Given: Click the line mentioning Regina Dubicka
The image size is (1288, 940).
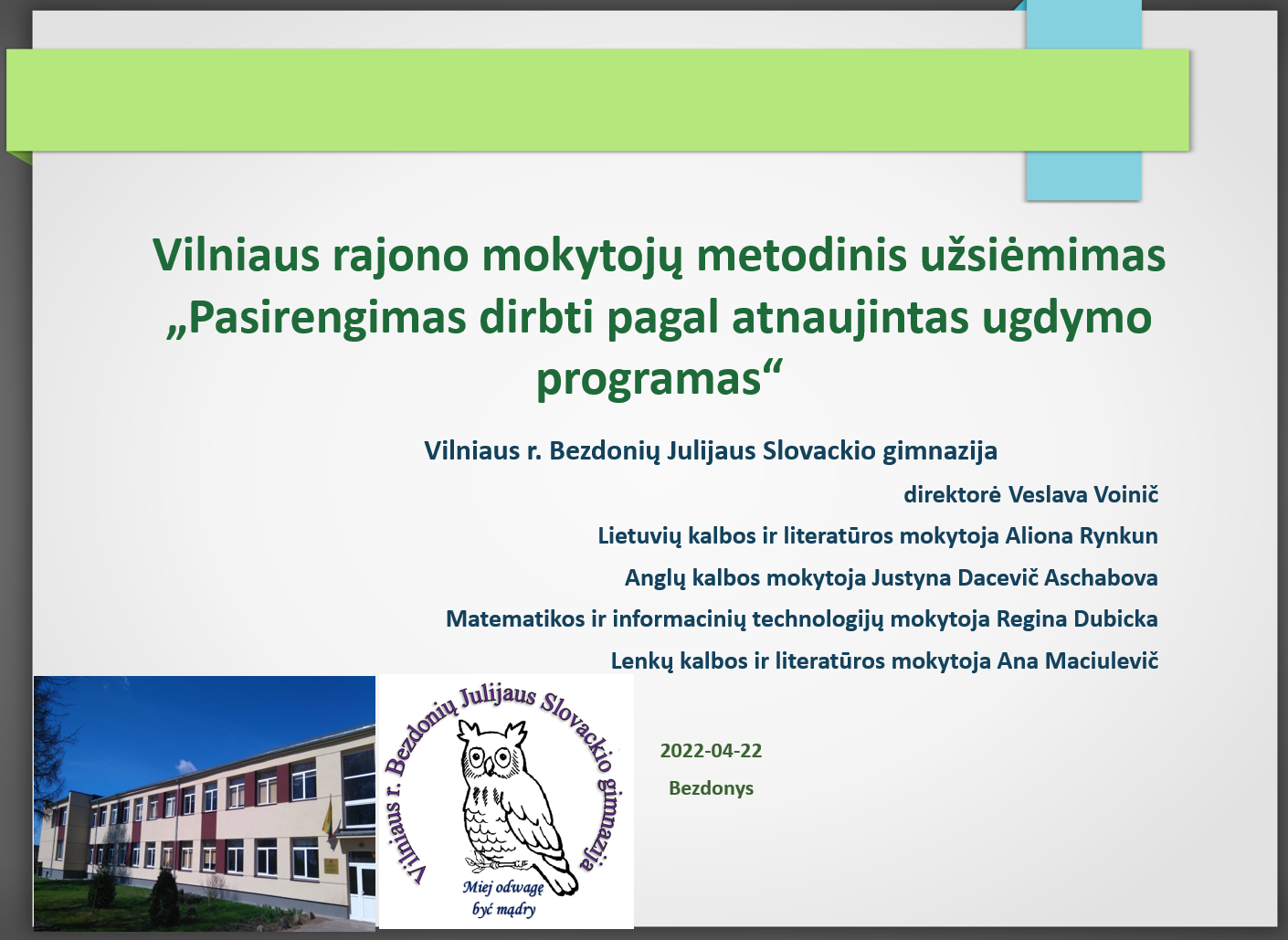Looking at the screenshot, I should tap(802, 619).
